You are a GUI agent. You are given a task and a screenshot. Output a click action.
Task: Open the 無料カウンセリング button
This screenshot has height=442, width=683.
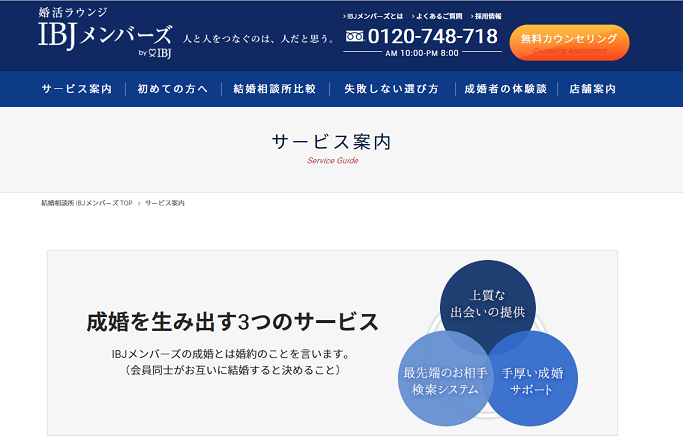(x=569, y=43)
